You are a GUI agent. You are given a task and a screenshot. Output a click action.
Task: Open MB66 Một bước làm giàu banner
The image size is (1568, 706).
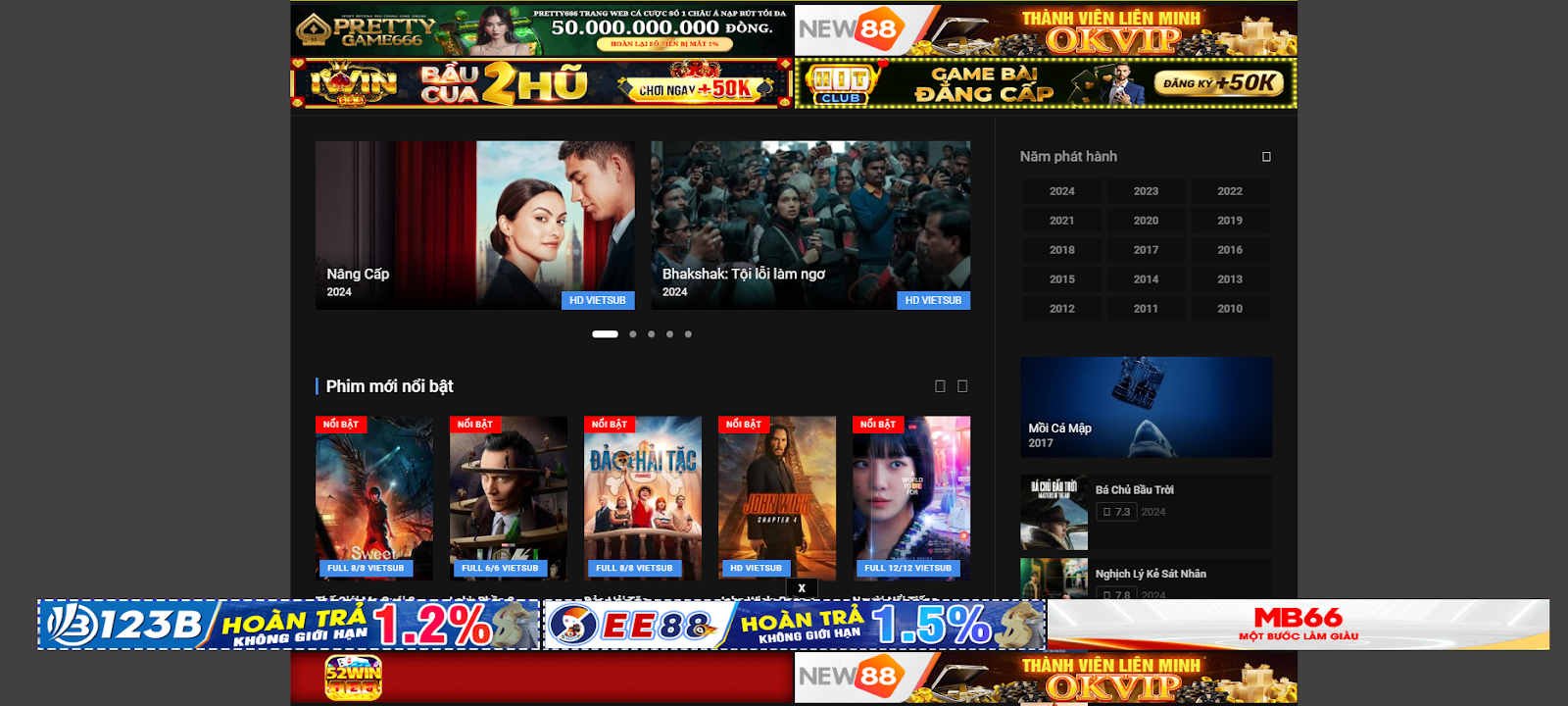(x=1298, y=625)
